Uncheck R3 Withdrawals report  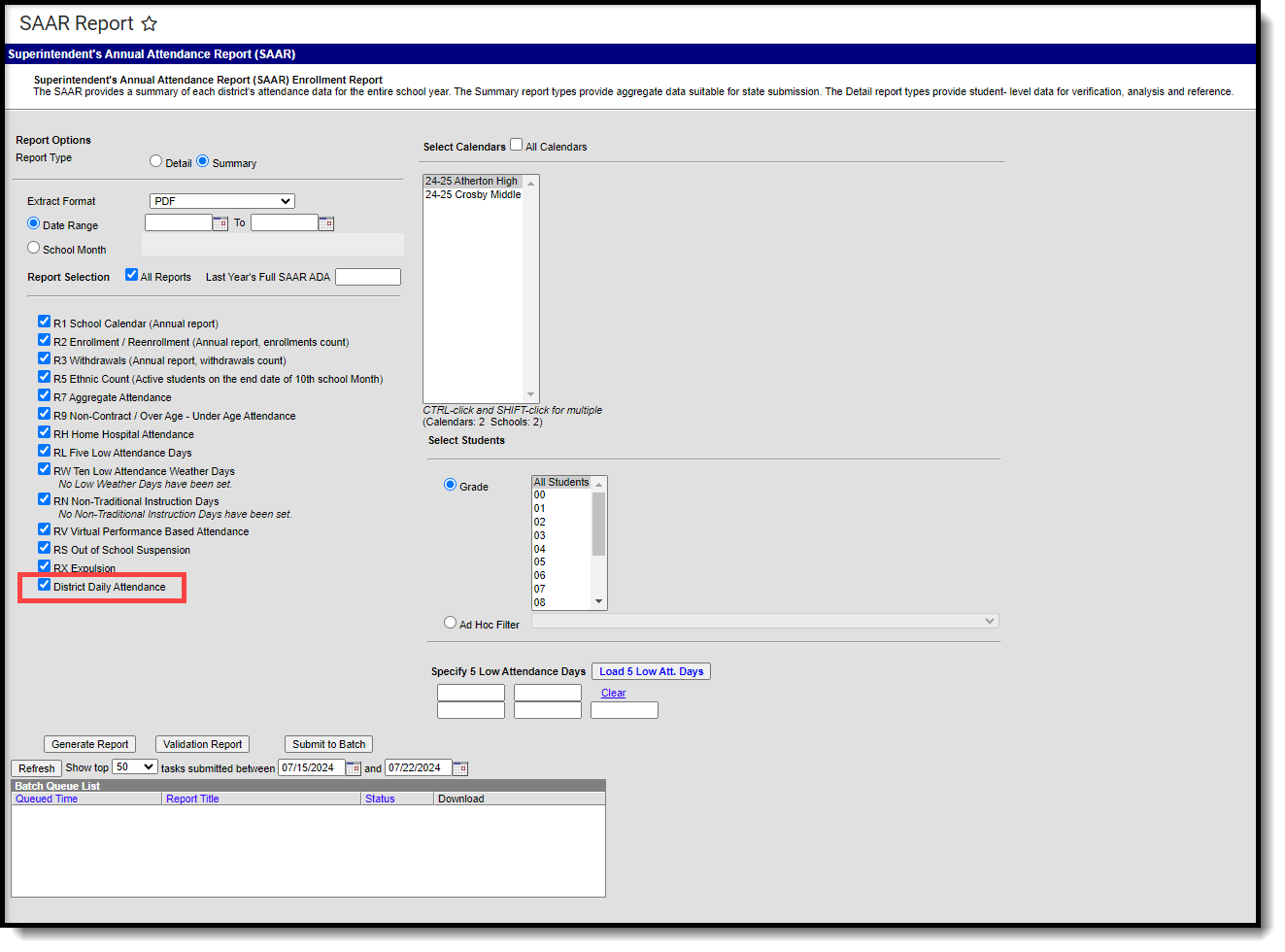45,358
